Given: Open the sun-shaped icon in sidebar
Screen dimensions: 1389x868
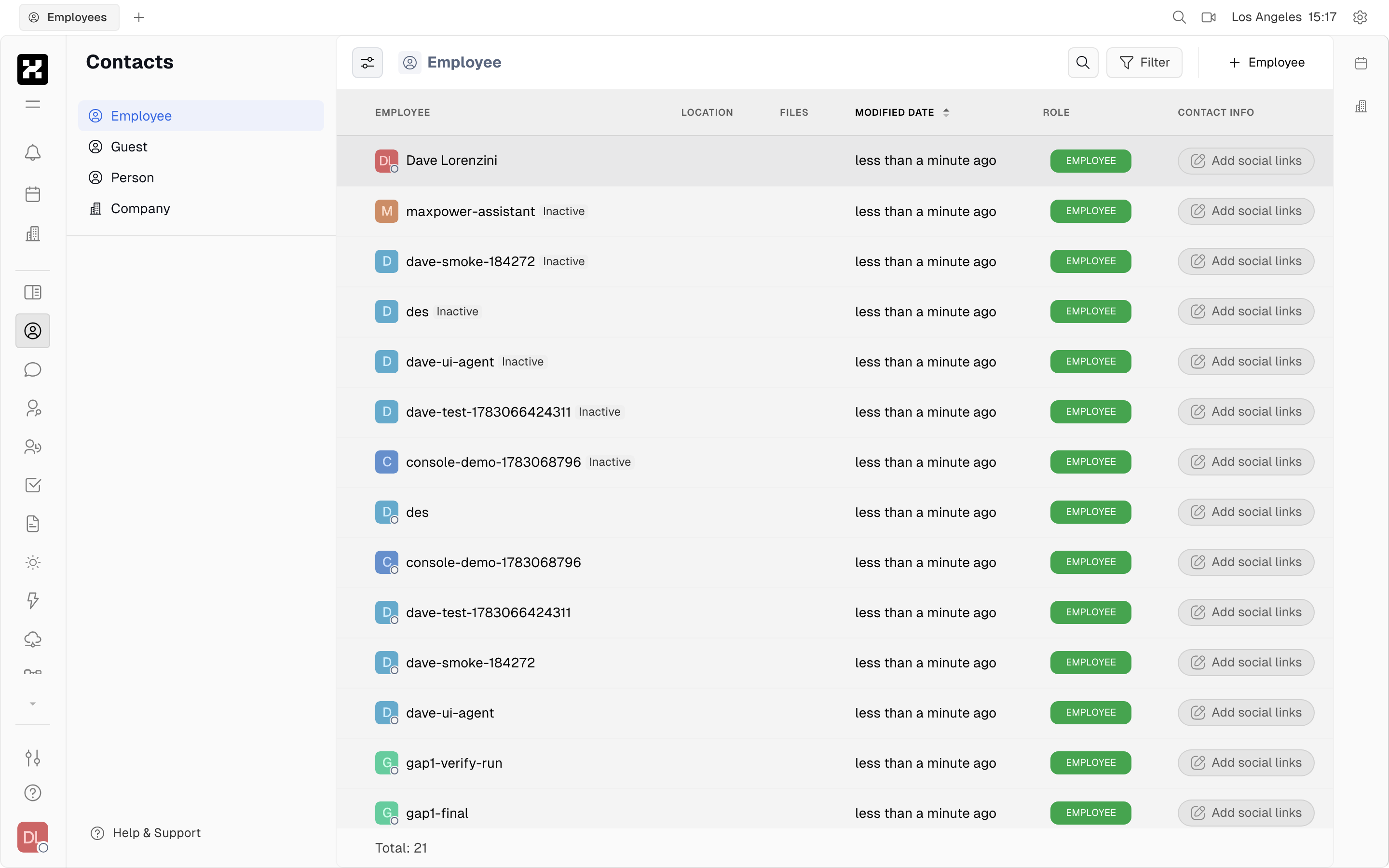Looking at the screenshot, I should (33, 562).
